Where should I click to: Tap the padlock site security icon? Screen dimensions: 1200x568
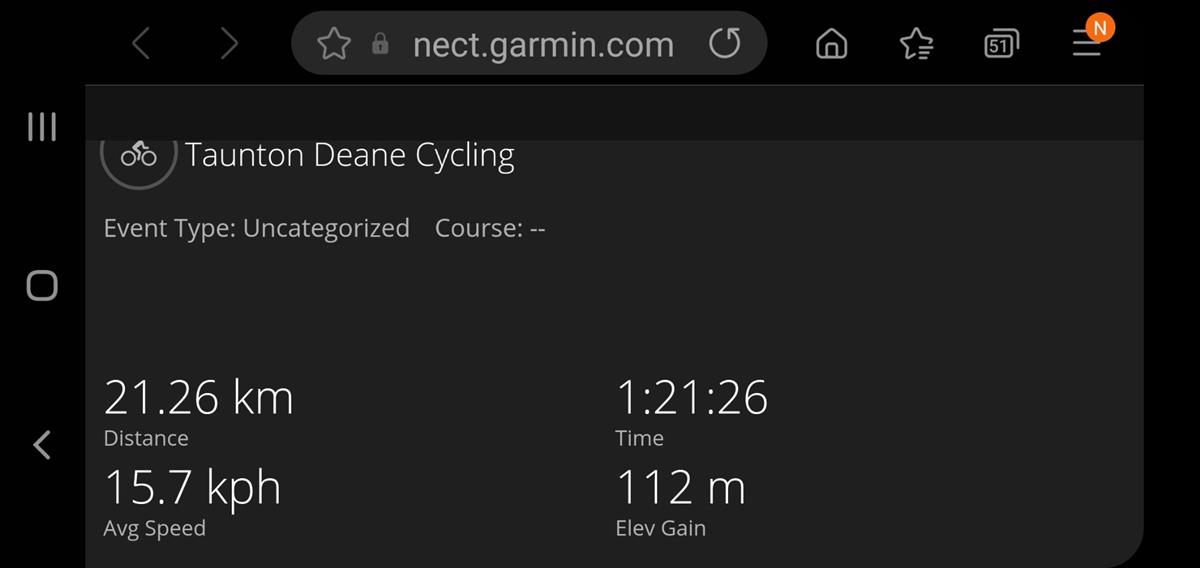click(380, 44)
